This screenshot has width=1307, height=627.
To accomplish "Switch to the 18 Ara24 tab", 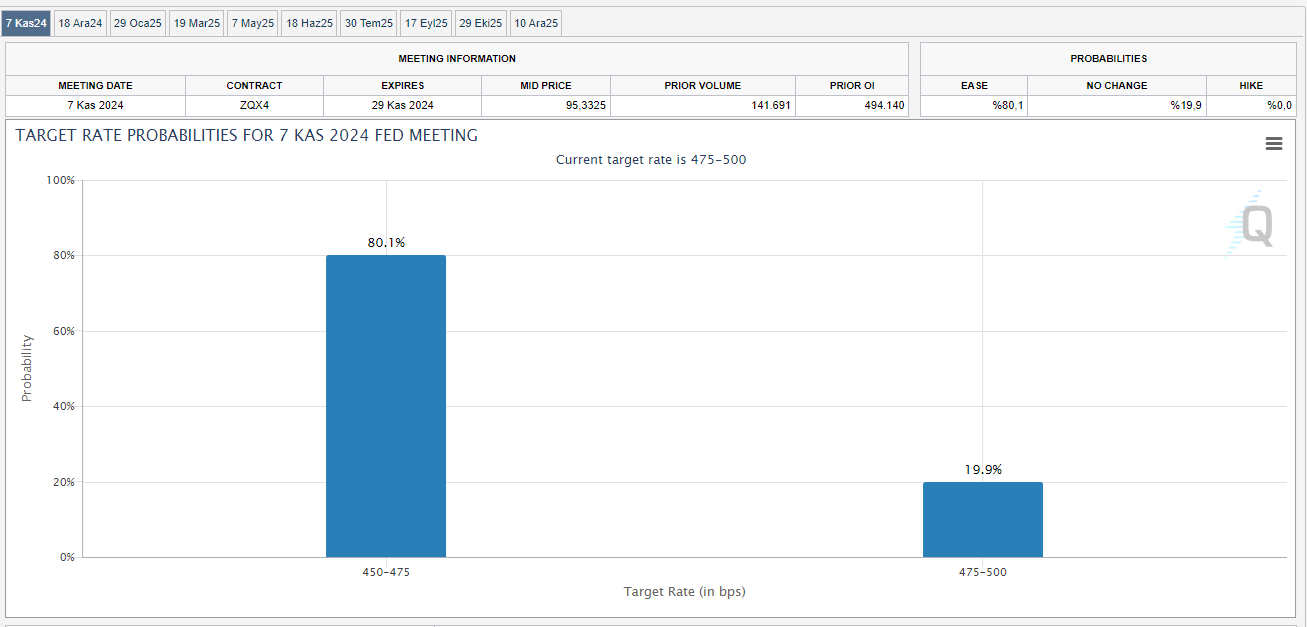I will 80,23.
